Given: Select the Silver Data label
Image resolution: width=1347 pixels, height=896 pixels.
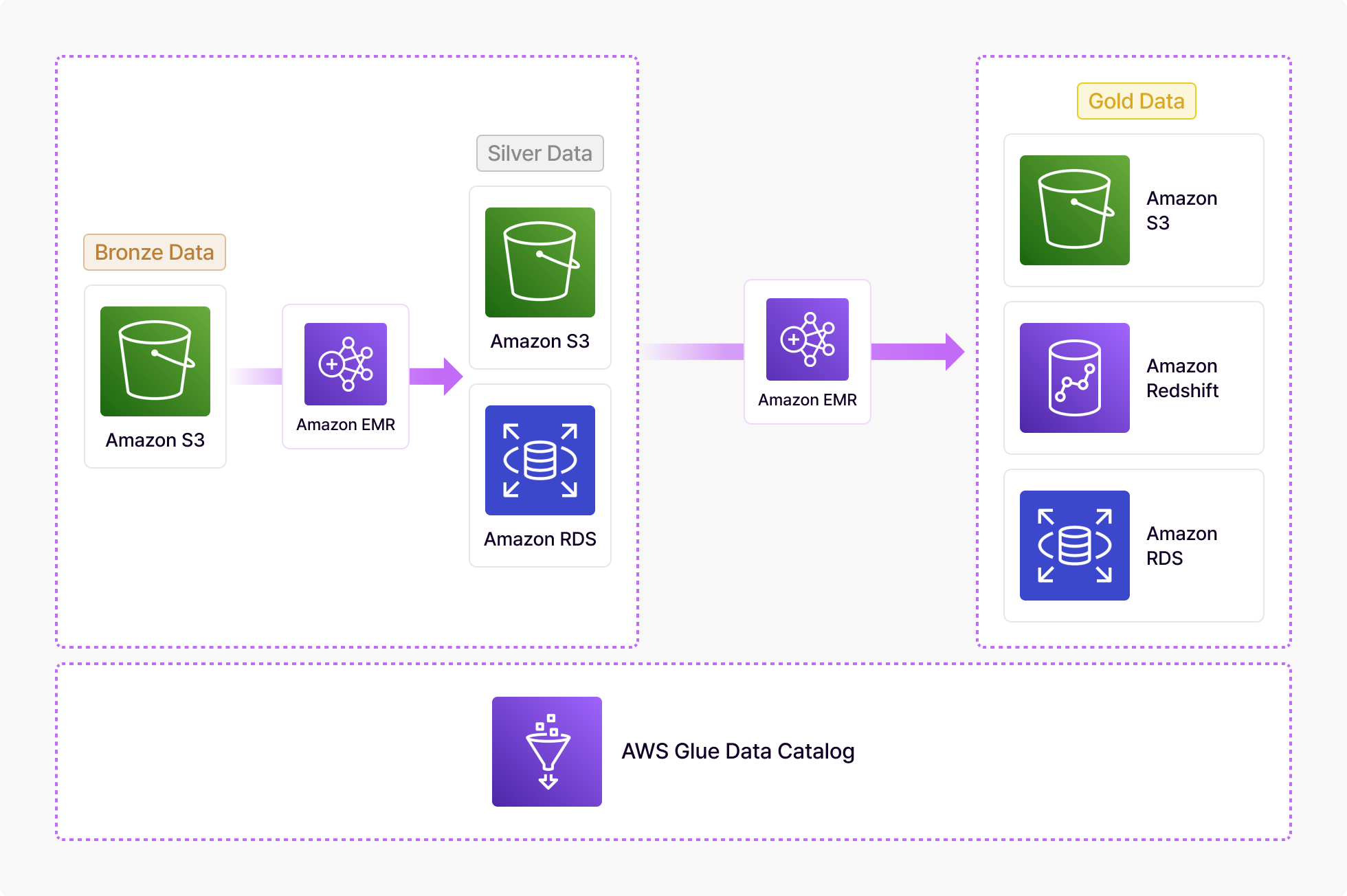Looking at the screenshot, I should pyautogui.click(x=540, y=153).
